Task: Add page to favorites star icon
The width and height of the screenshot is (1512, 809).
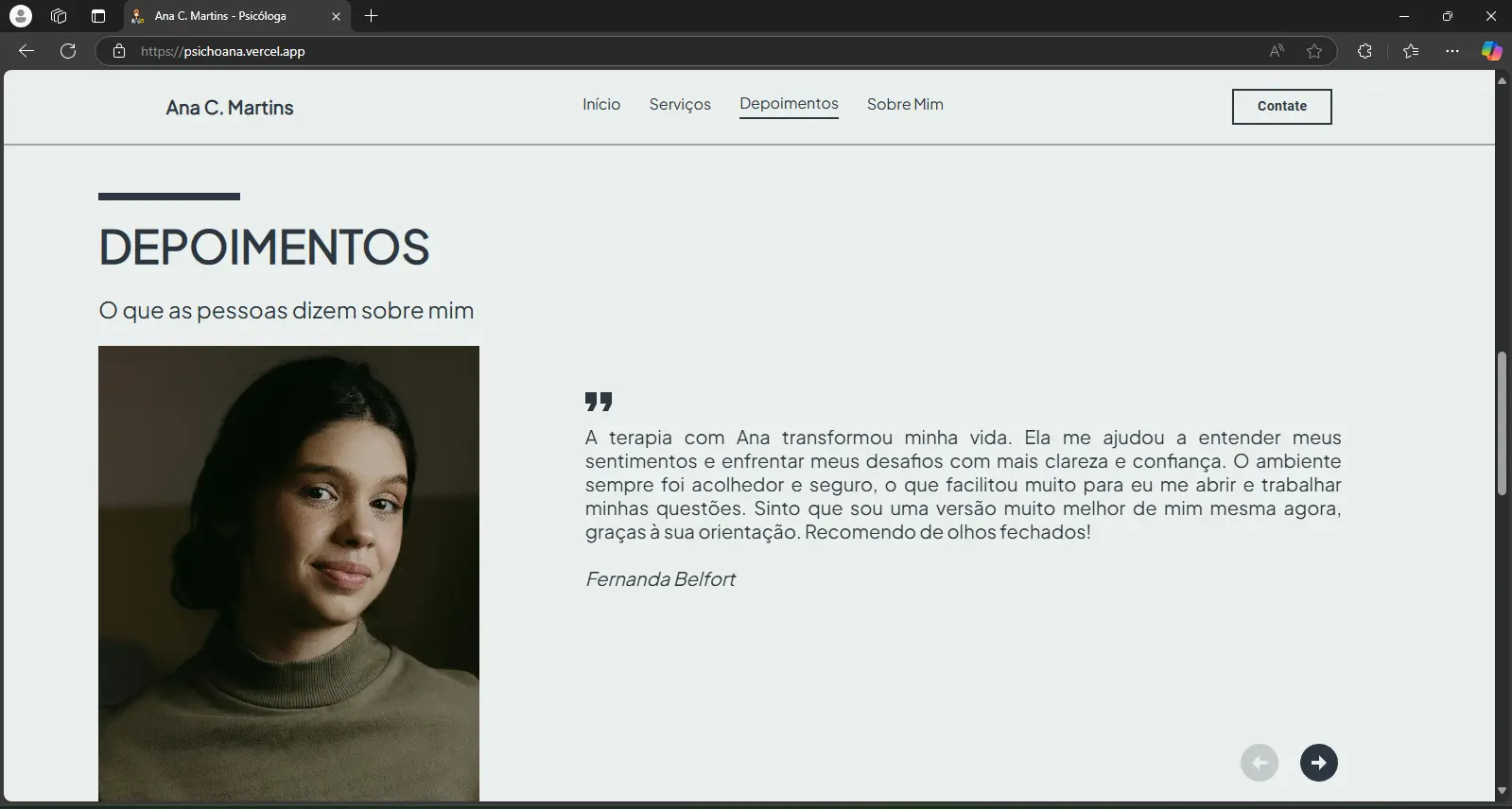Action: click(1314, 51)
